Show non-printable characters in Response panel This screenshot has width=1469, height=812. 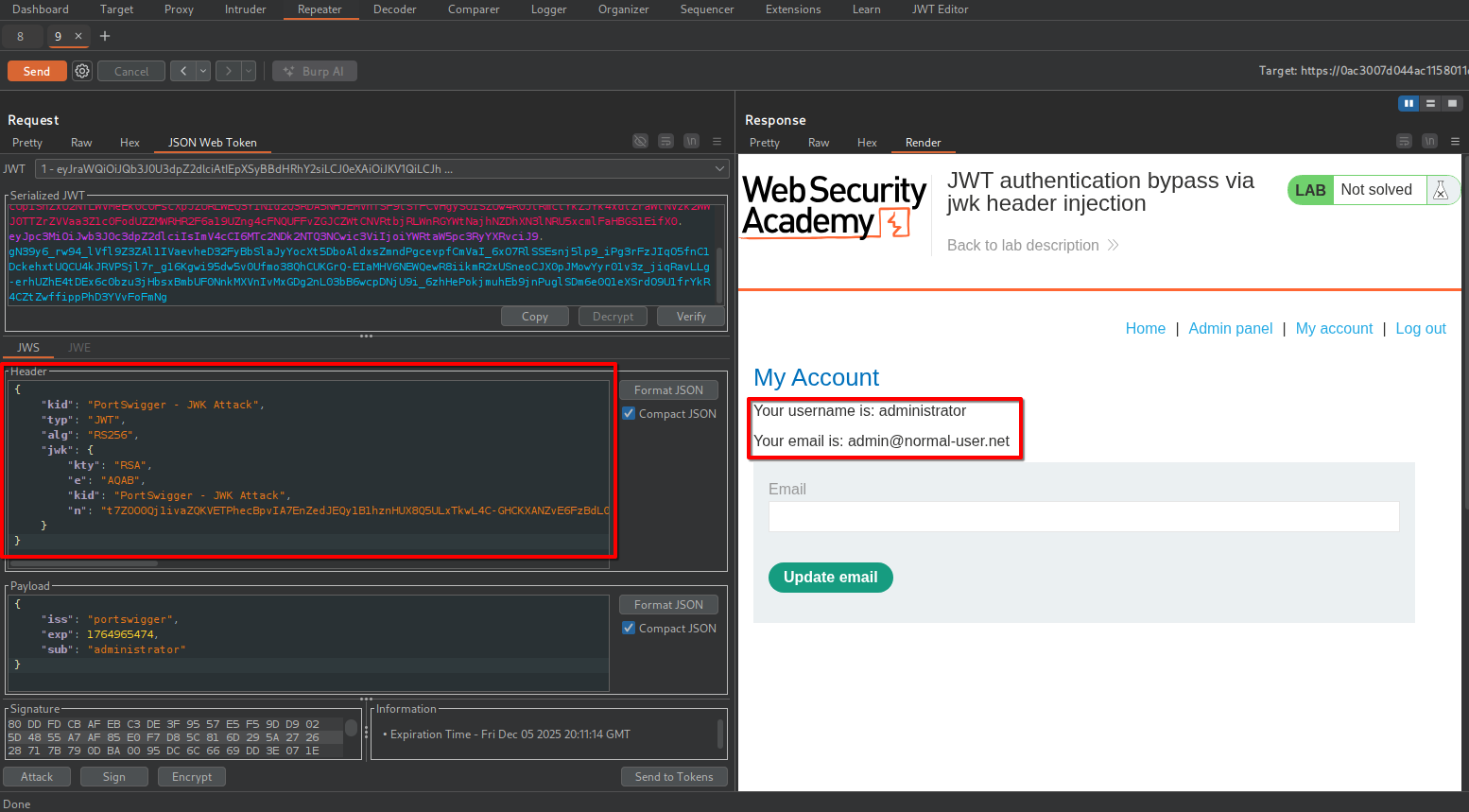pos(1429,141)
